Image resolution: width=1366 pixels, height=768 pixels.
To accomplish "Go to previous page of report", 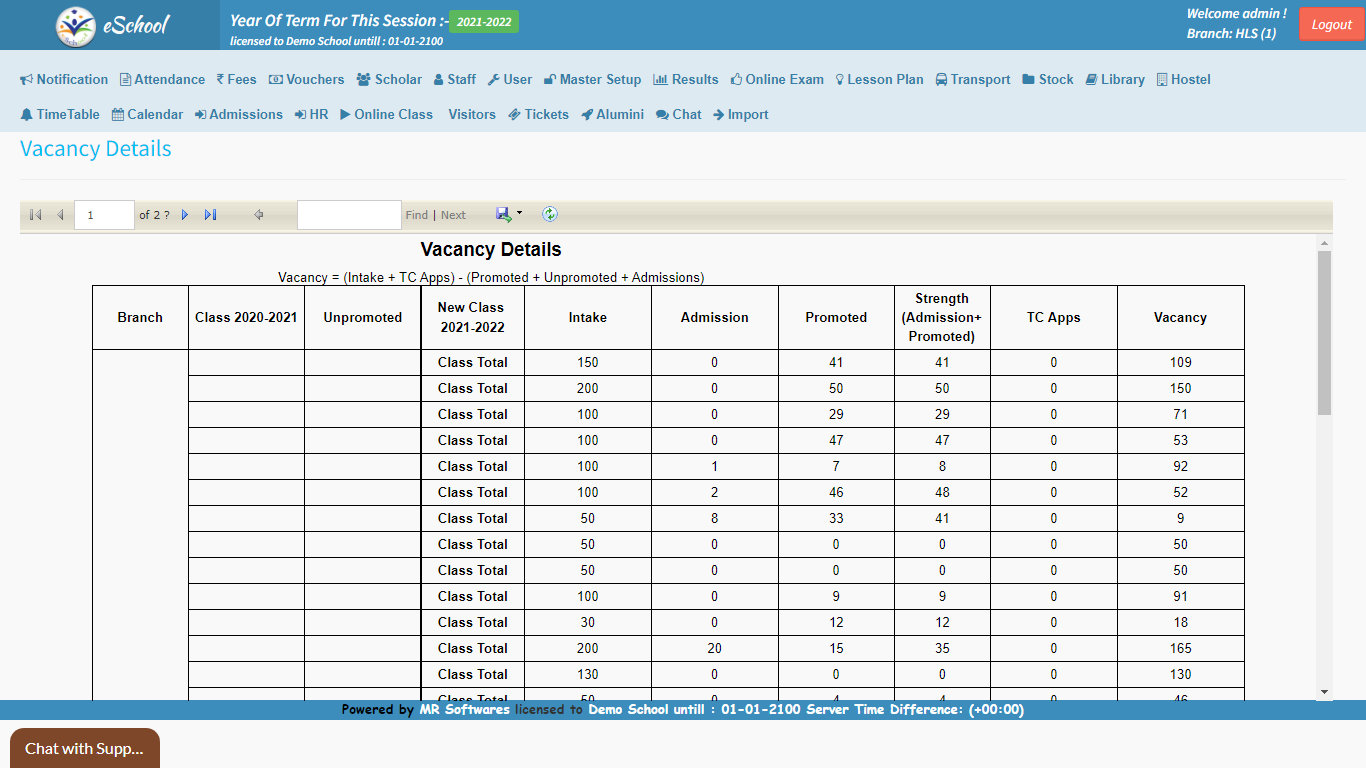I will [60, 215].
